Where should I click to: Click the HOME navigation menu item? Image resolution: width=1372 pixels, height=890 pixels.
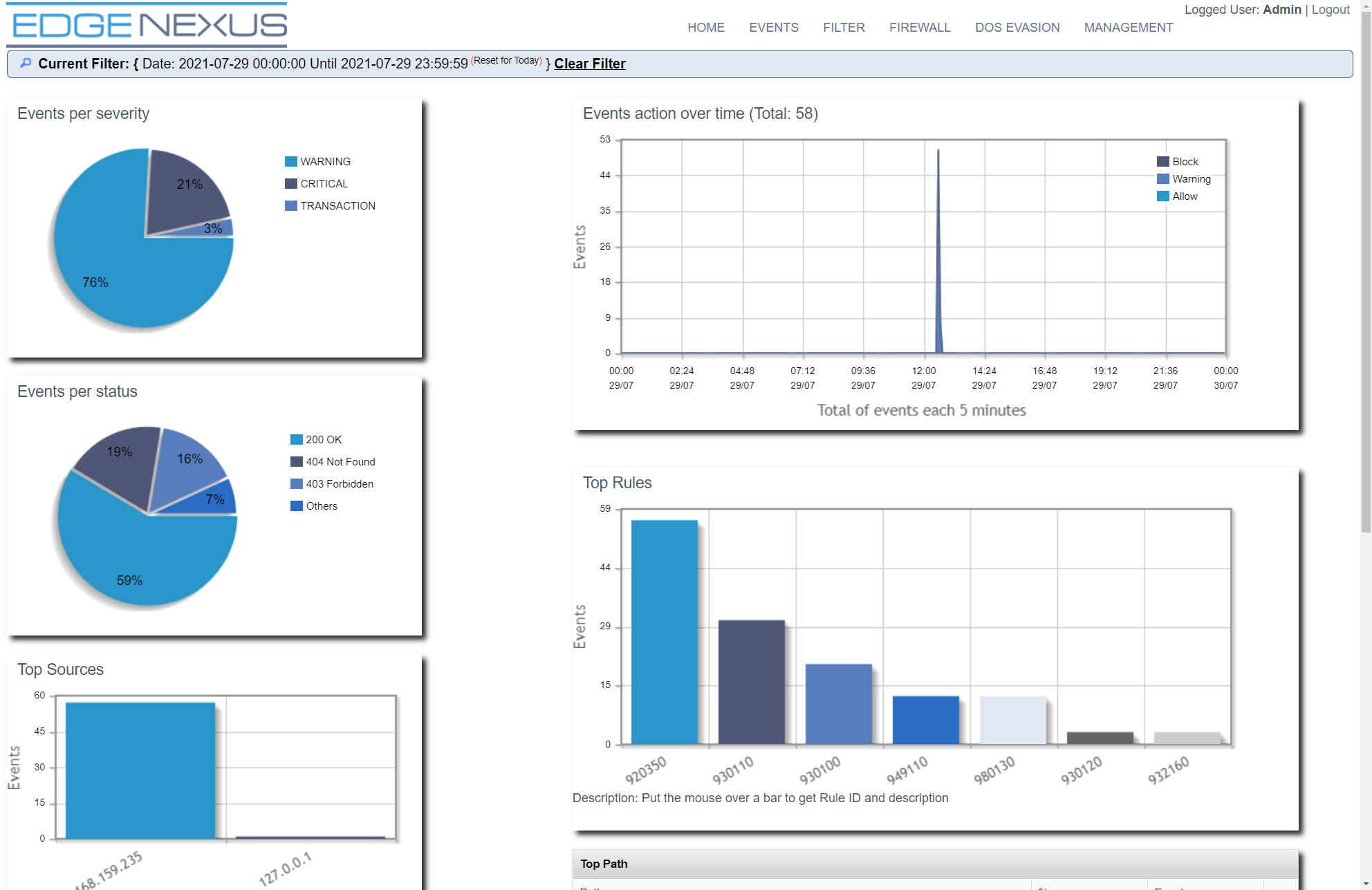click(706, 27)
